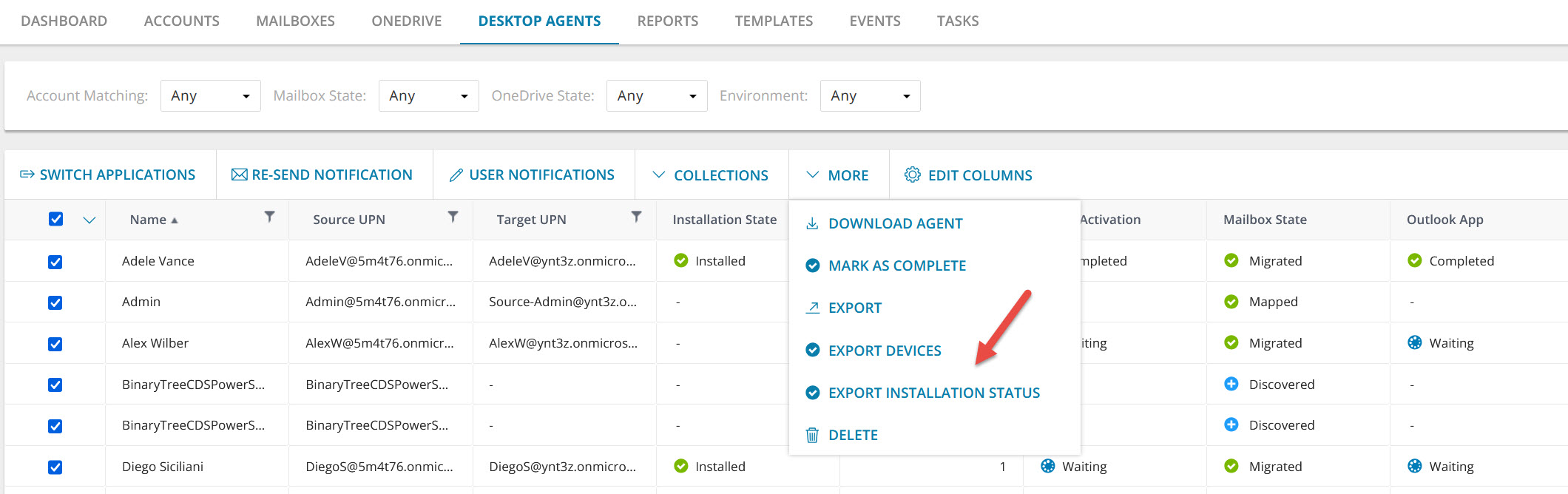
Task: Expand the Collections dropdown
Action: click(x=712, y=175)
